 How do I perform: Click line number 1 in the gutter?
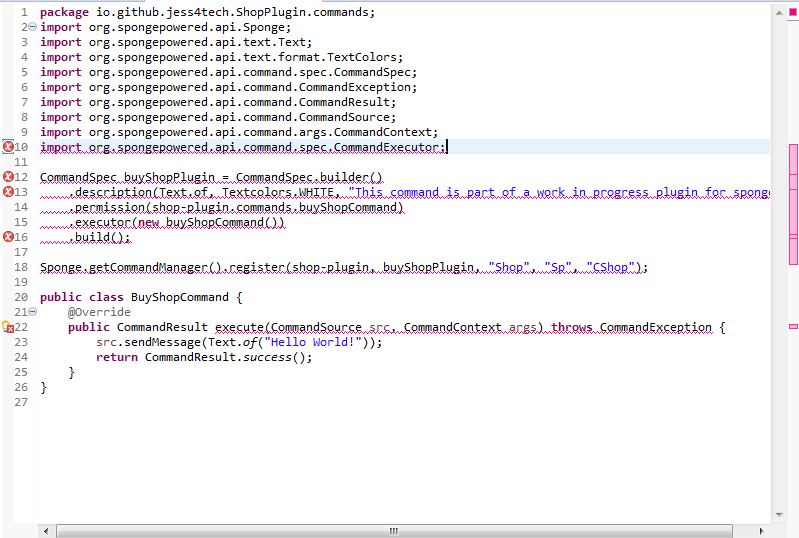24,12
